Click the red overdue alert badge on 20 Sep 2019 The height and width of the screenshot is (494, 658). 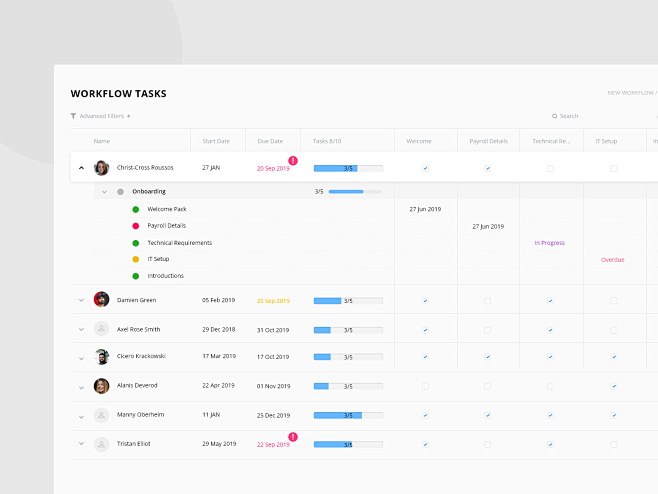pos(293,160)
